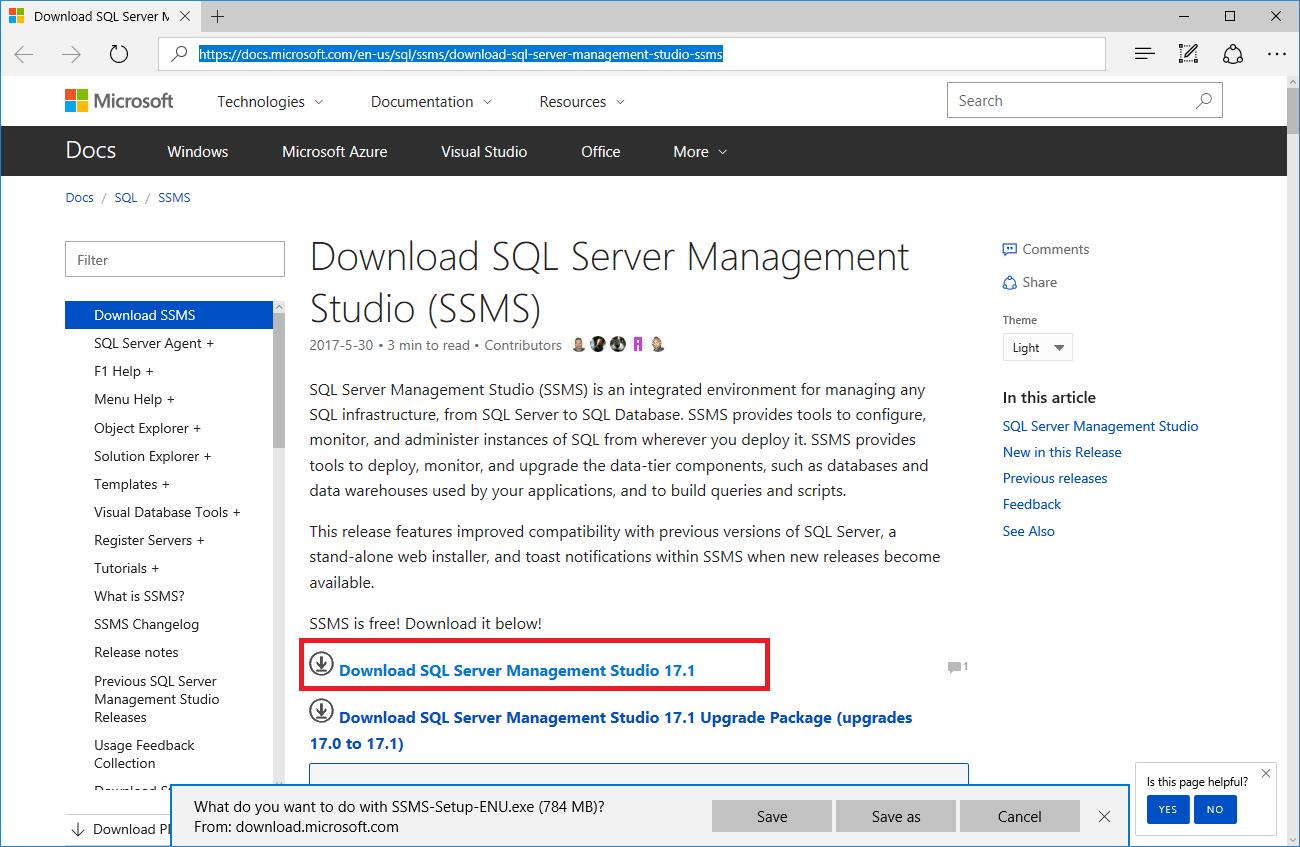Click Cancel in download prompt
The image size is (1300, 847).
(x=1020, y=816)
